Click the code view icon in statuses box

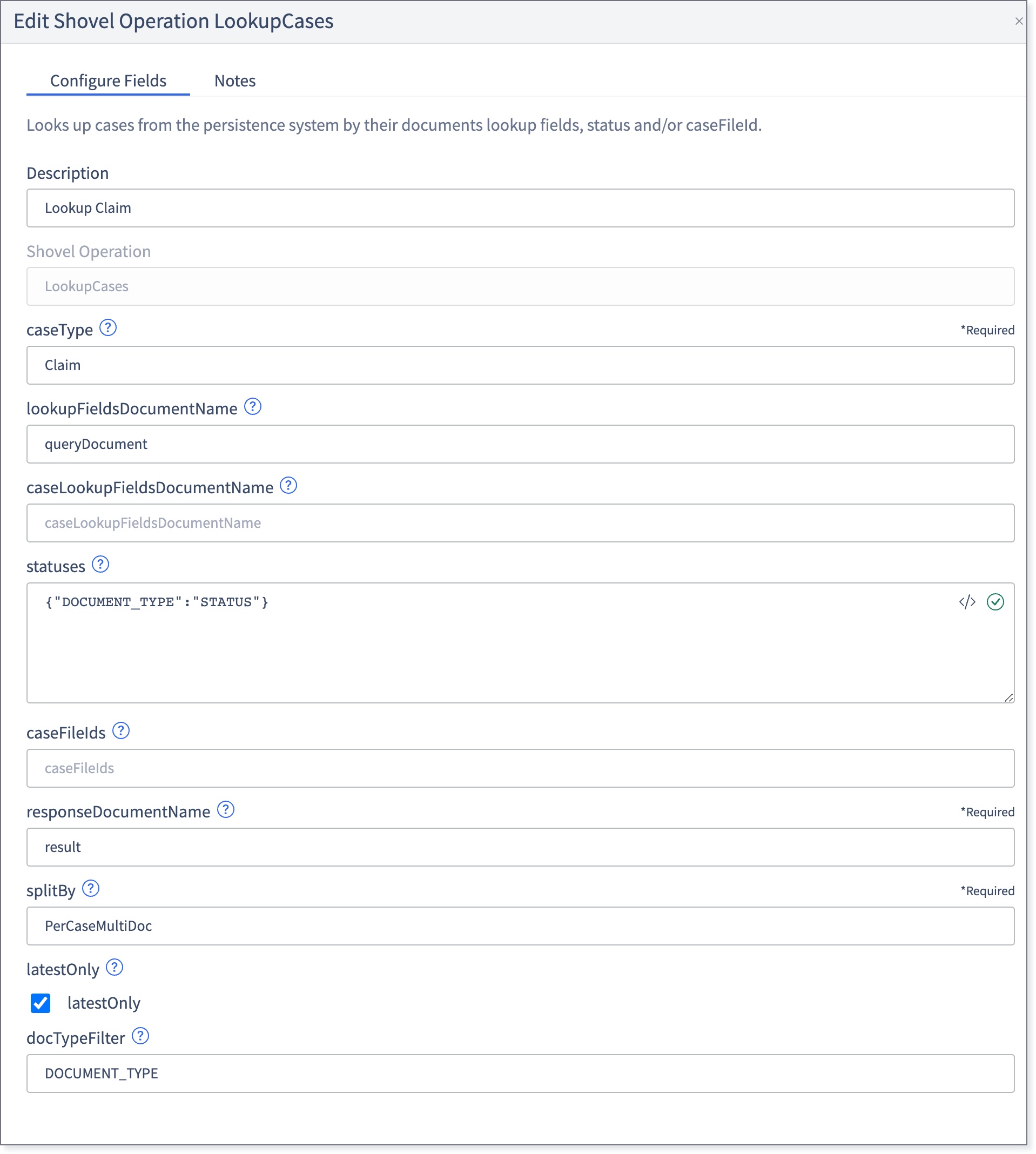coord(967,602)
